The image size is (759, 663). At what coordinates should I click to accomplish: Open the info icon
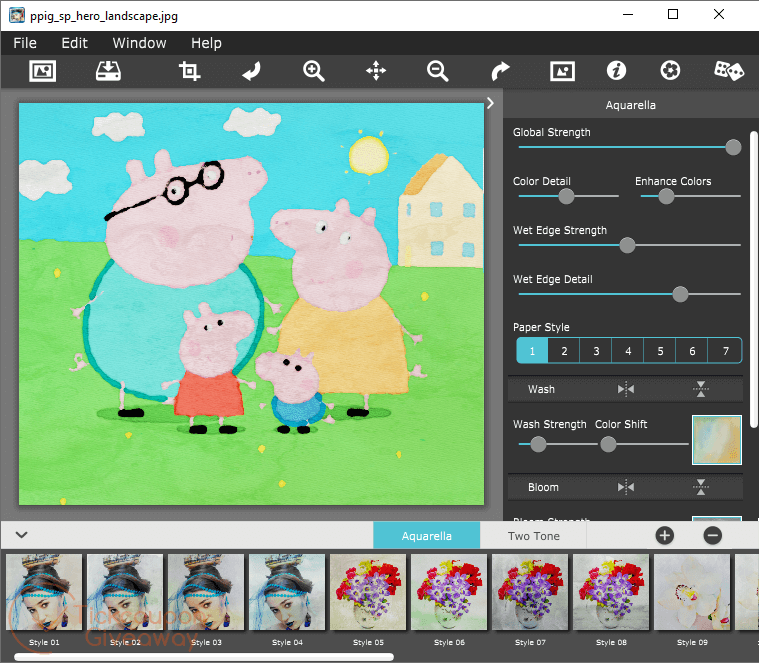pyautogui.click(x=616, y=71)
